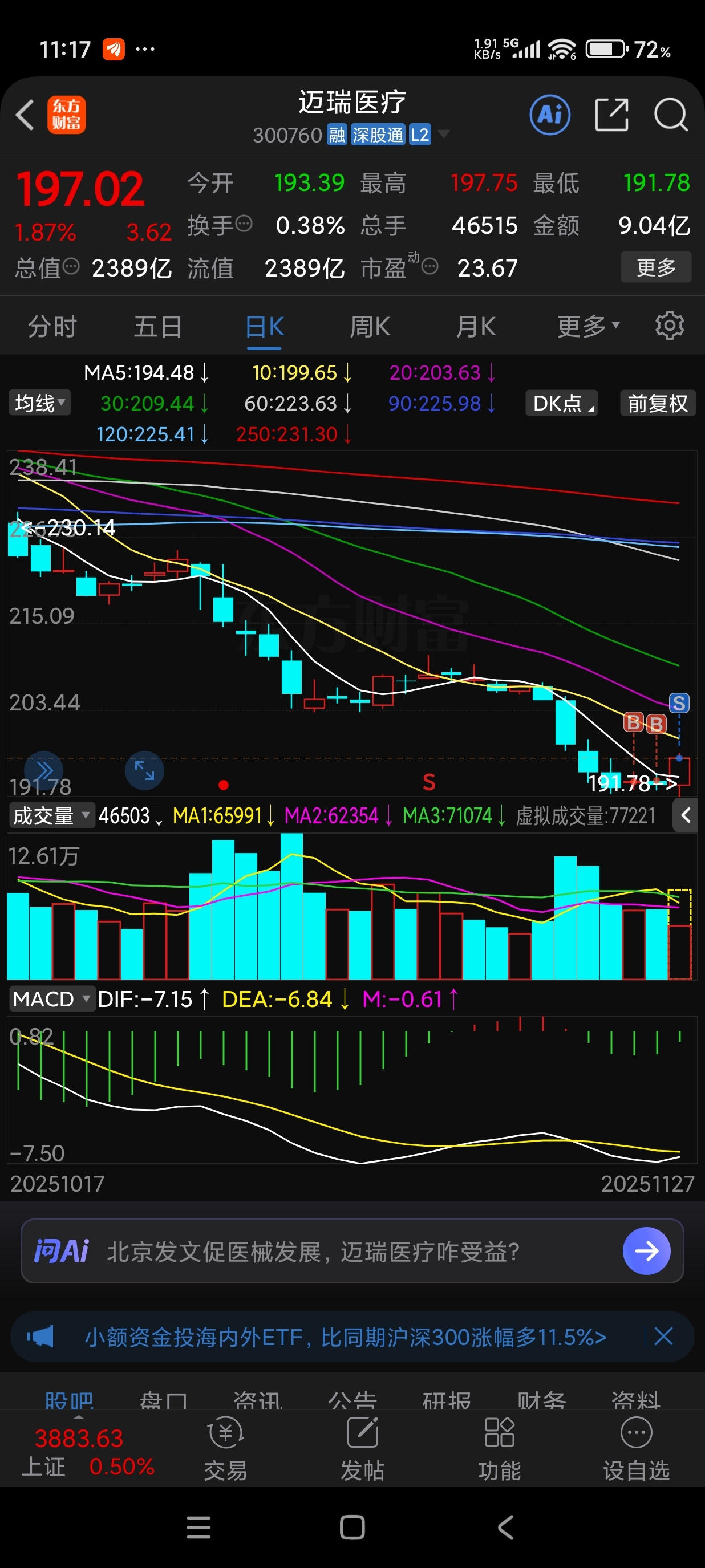Tap the 东方财富 orange logo
Viewport: 705px width, 1568px height.
pyautogui.click(x=66, y=115)
